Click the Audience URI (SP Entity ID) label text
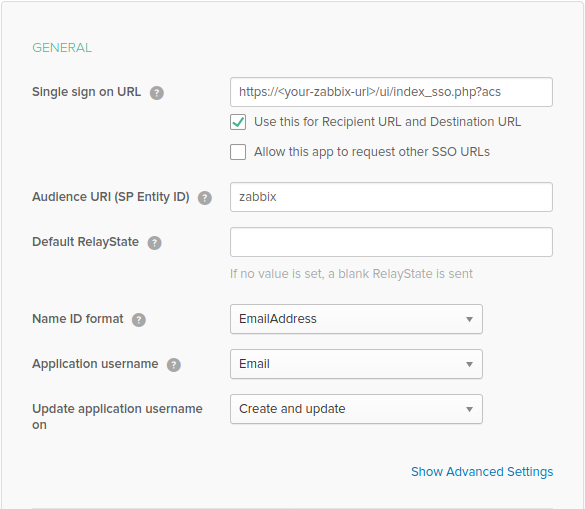Image resolution: width=585 pixels, height=509 pixels. 111,197
